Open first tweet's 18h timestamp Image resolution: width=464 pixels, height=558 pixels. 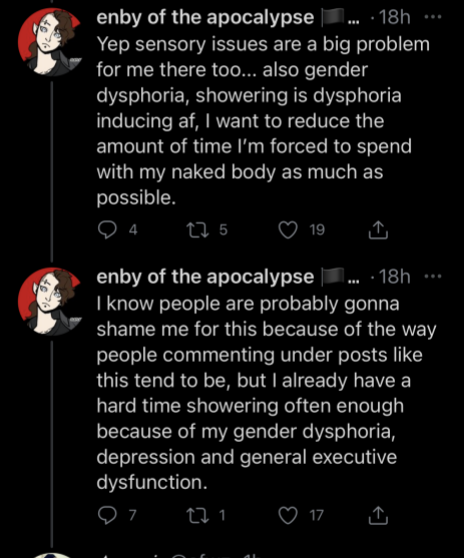point(395,17)
